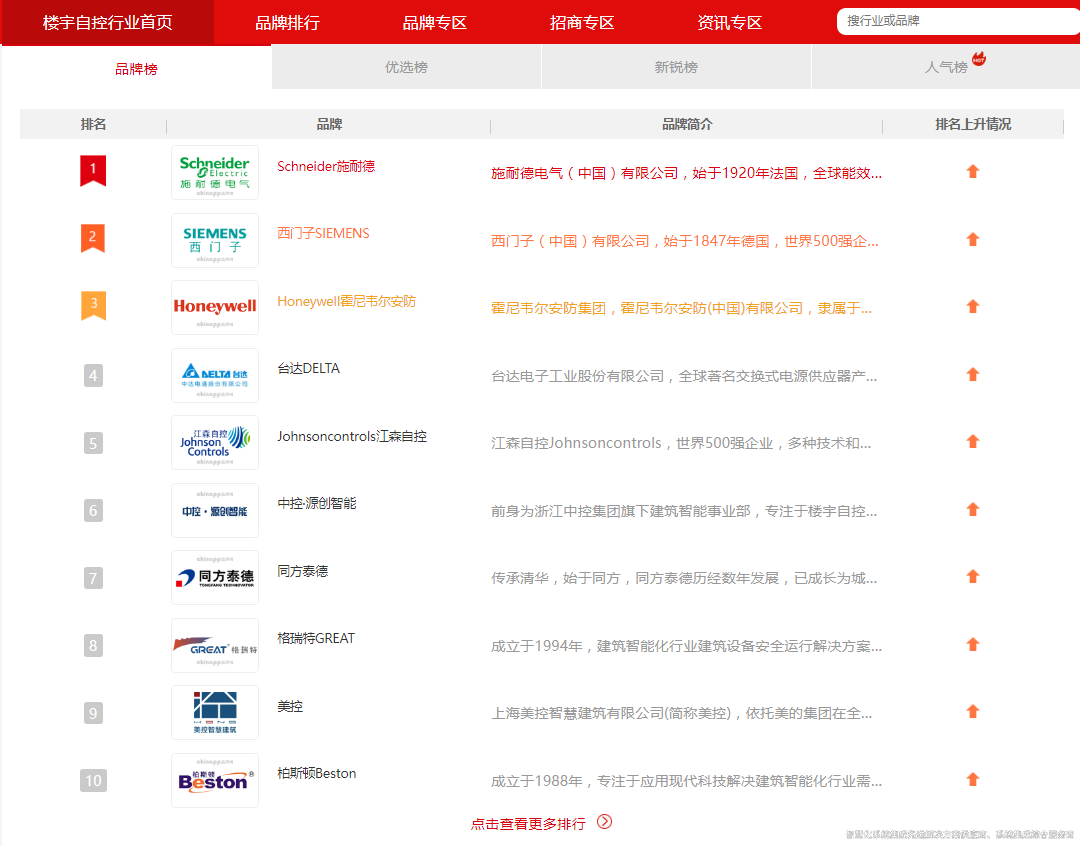
Task: Select the Delta brand logo
Action: [x=214, y=375]
